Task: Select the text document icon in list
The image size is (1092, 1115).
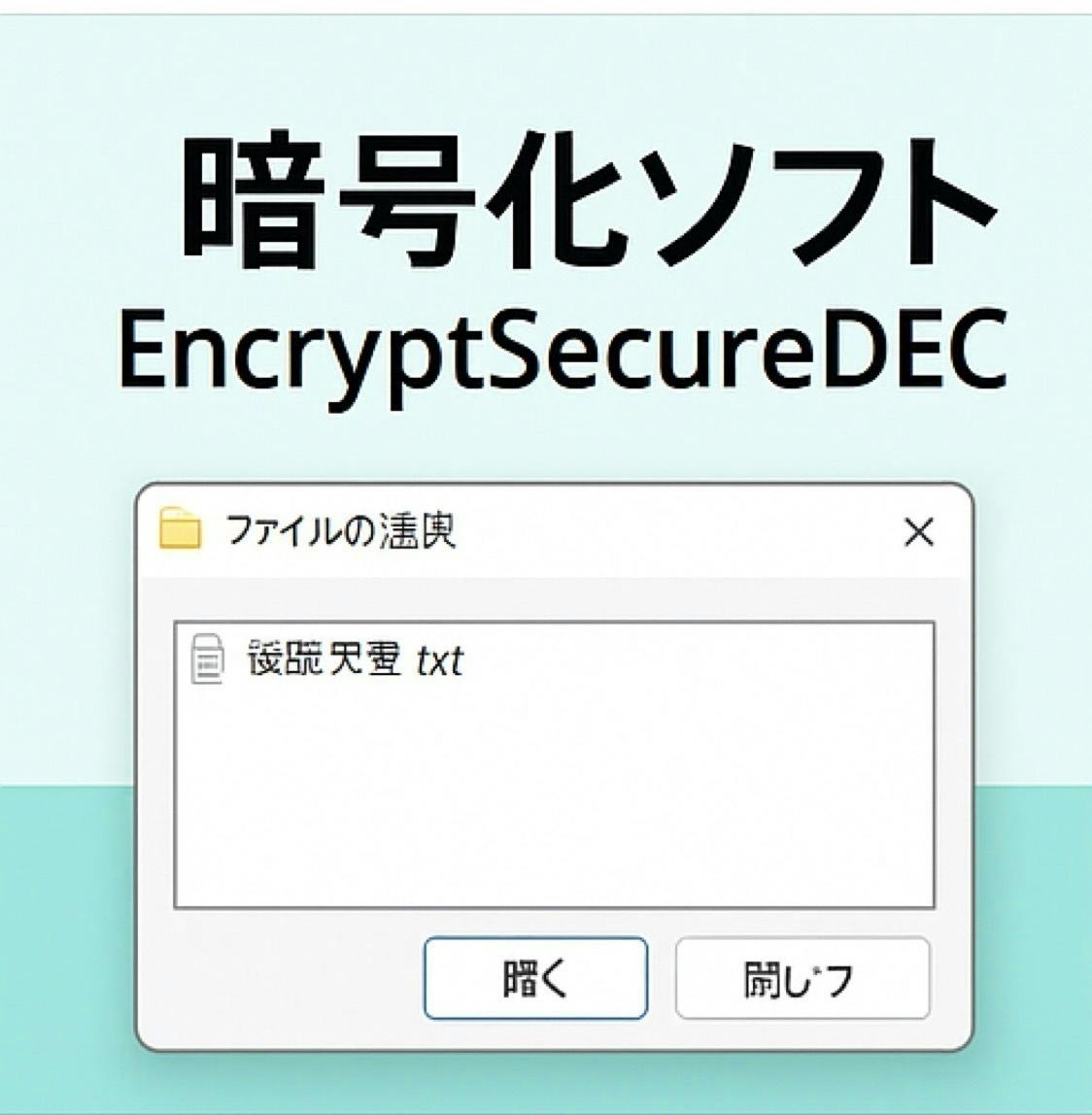Action: (207, 659)
